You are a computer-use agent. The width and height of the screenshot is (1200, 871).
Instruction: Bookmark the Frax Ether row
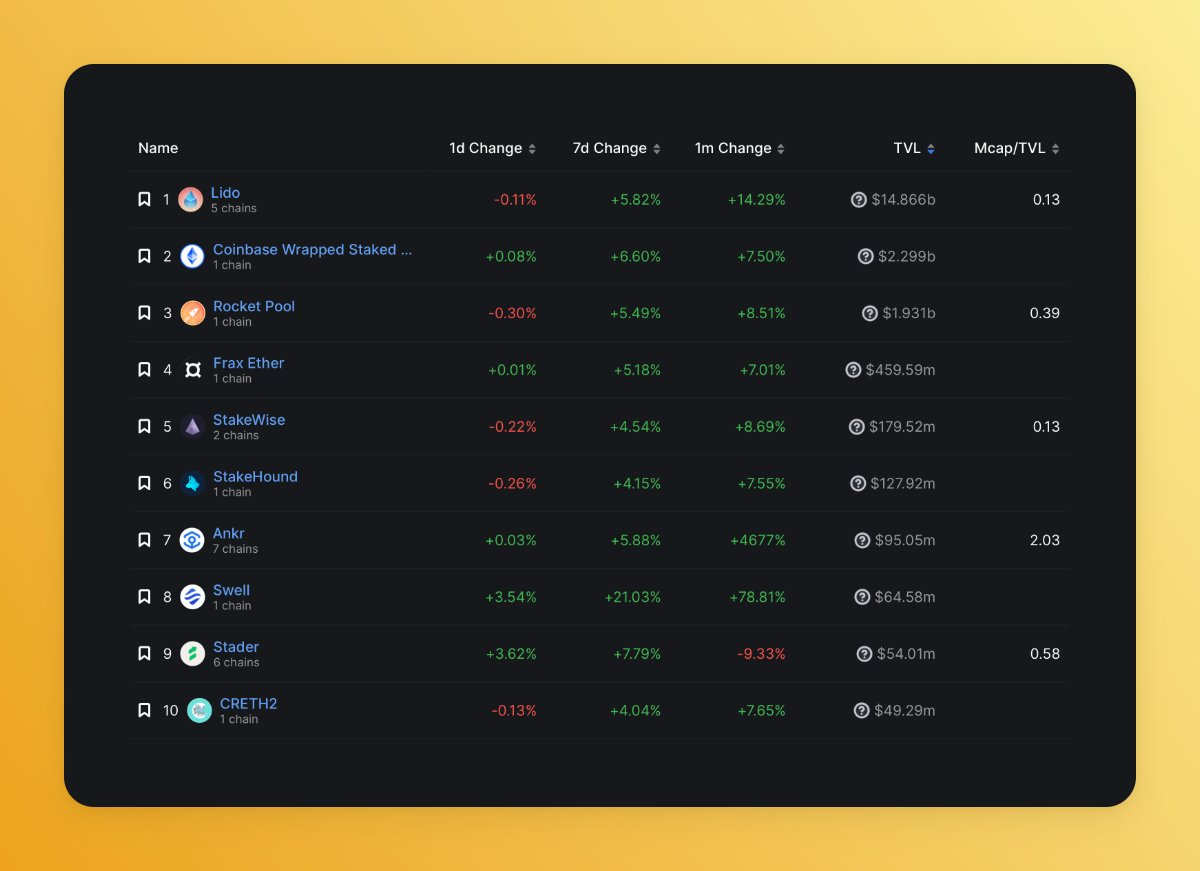[x=144, y=370]
